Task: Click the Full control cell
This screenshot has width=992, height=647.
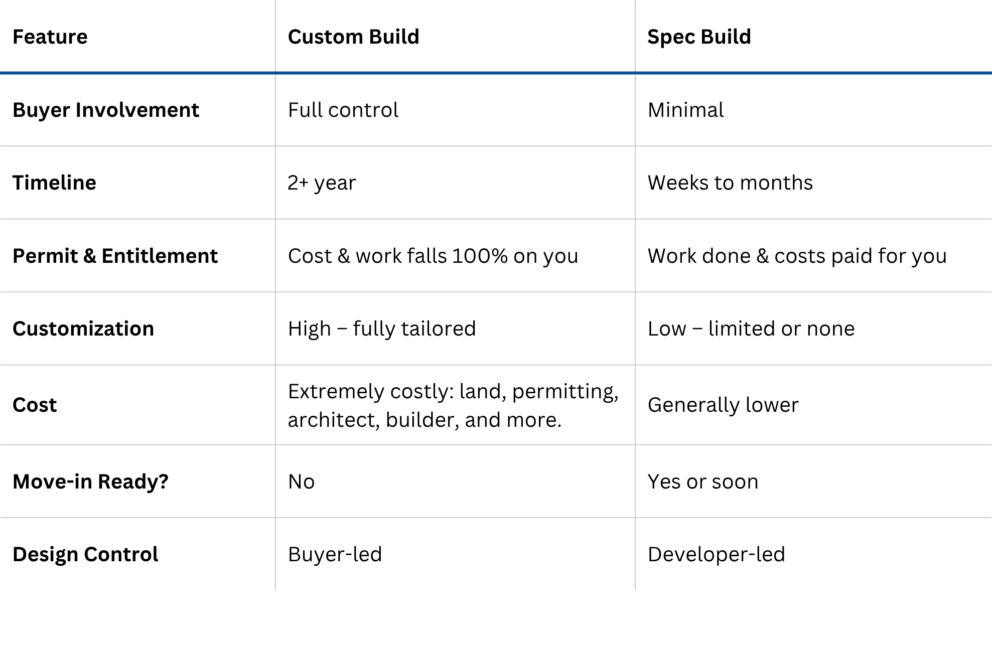Action: pyautogui.click(x=343, y=110)
